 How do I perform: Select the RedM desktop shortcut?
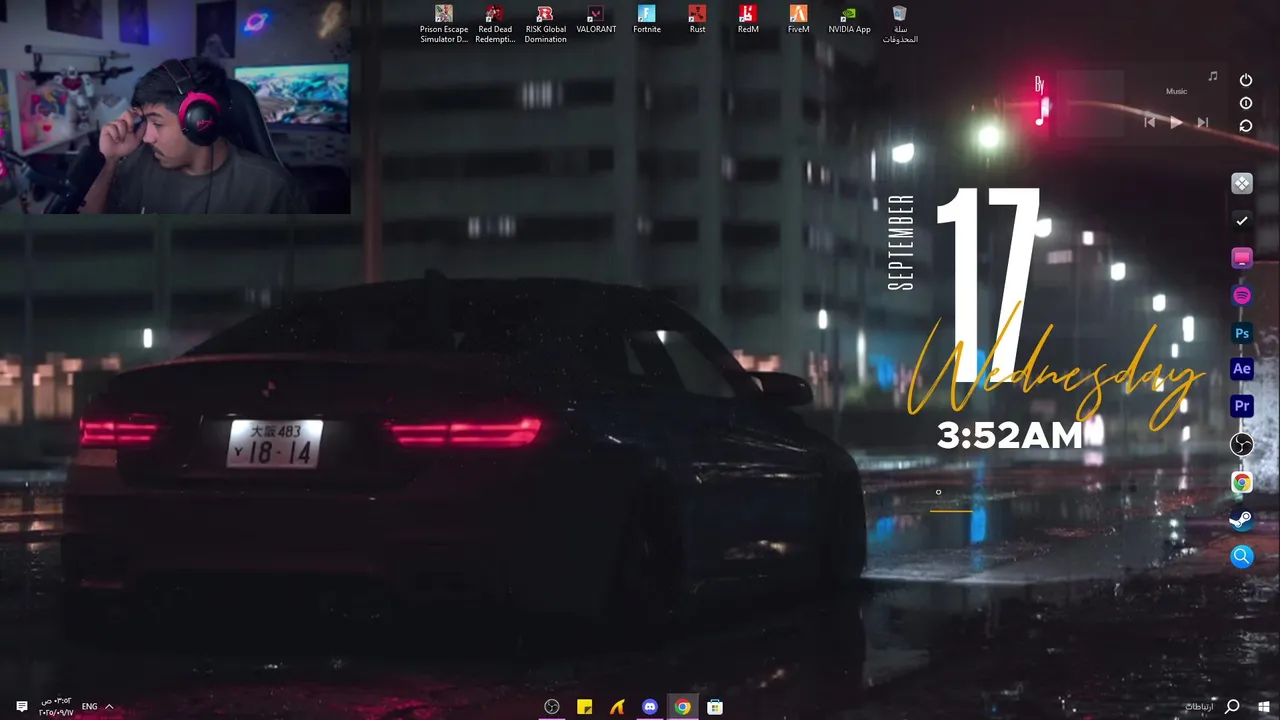(x=748, y=20)
